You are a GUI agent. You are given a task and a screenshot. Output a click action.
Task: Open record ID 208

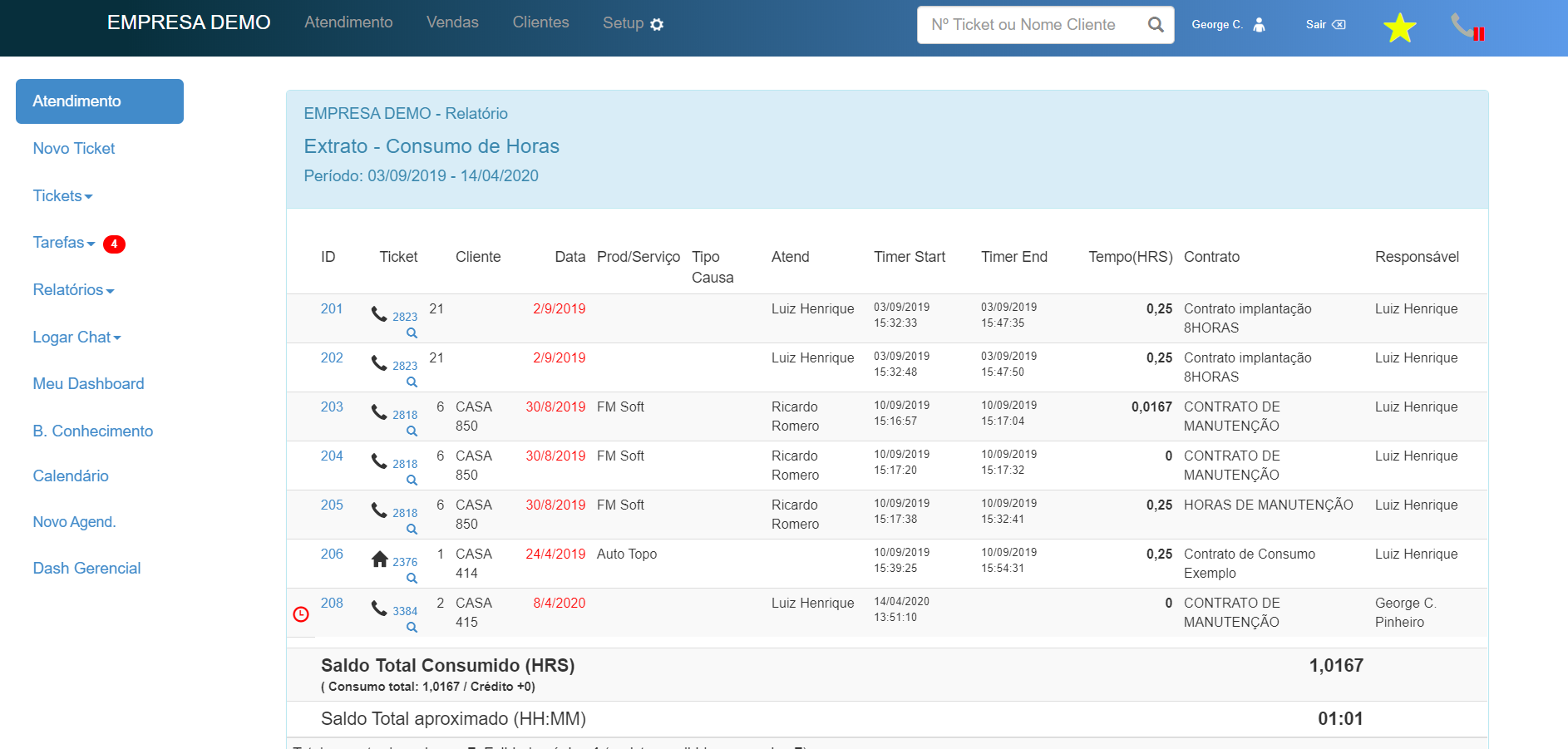pos(332,603)
